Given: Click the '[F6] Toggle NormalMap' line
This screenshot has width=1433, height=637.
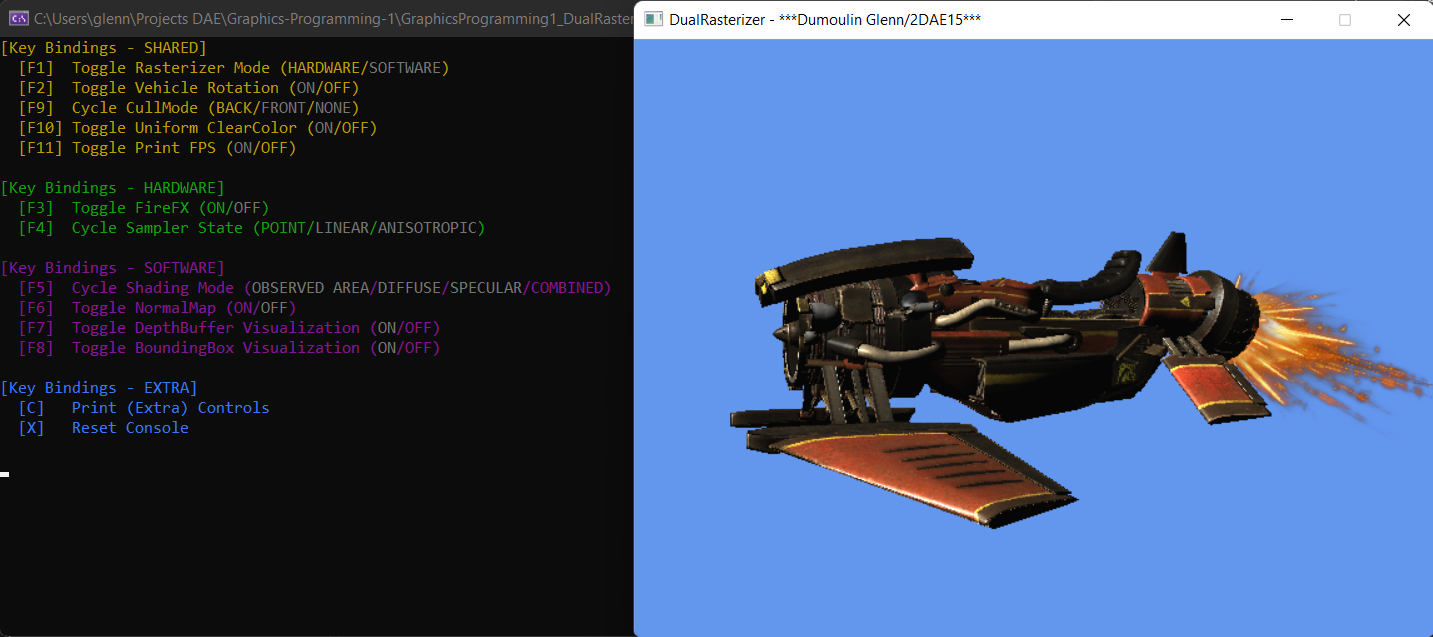Looking at the screenshot, I should pyautogui.click(x=157, y=308).
